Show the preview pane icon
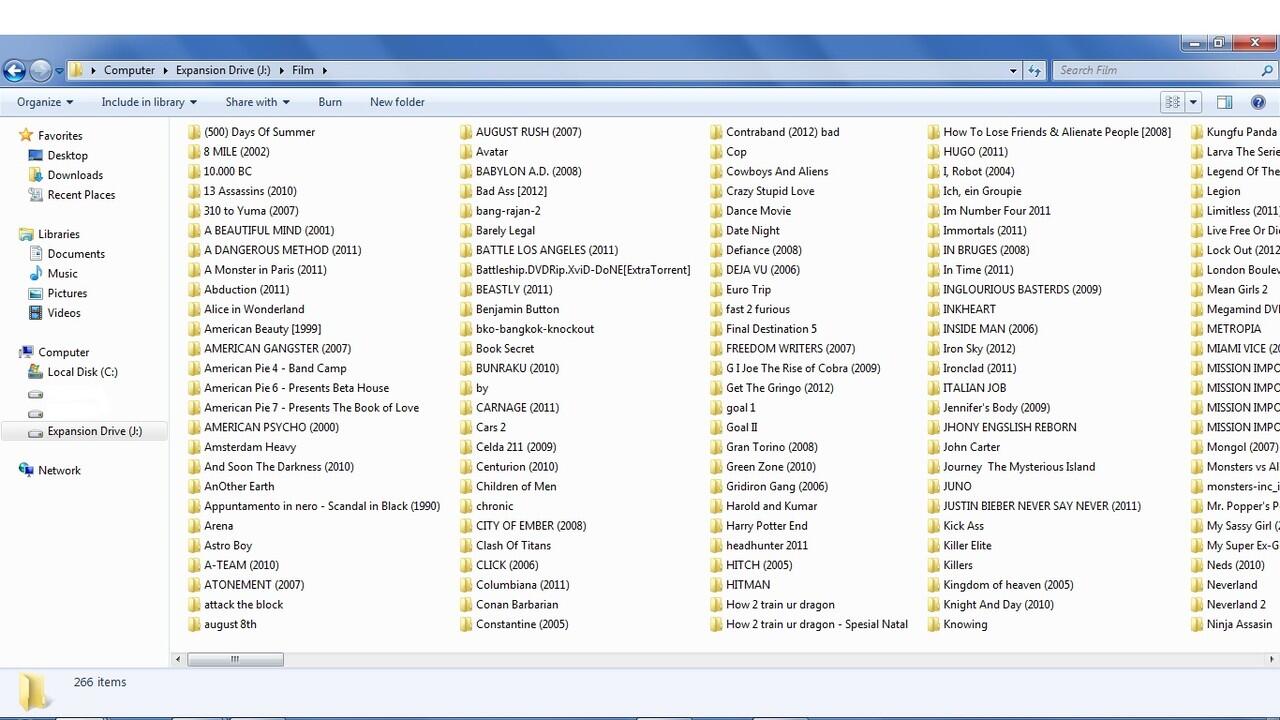 click(x=1224, y=102)
